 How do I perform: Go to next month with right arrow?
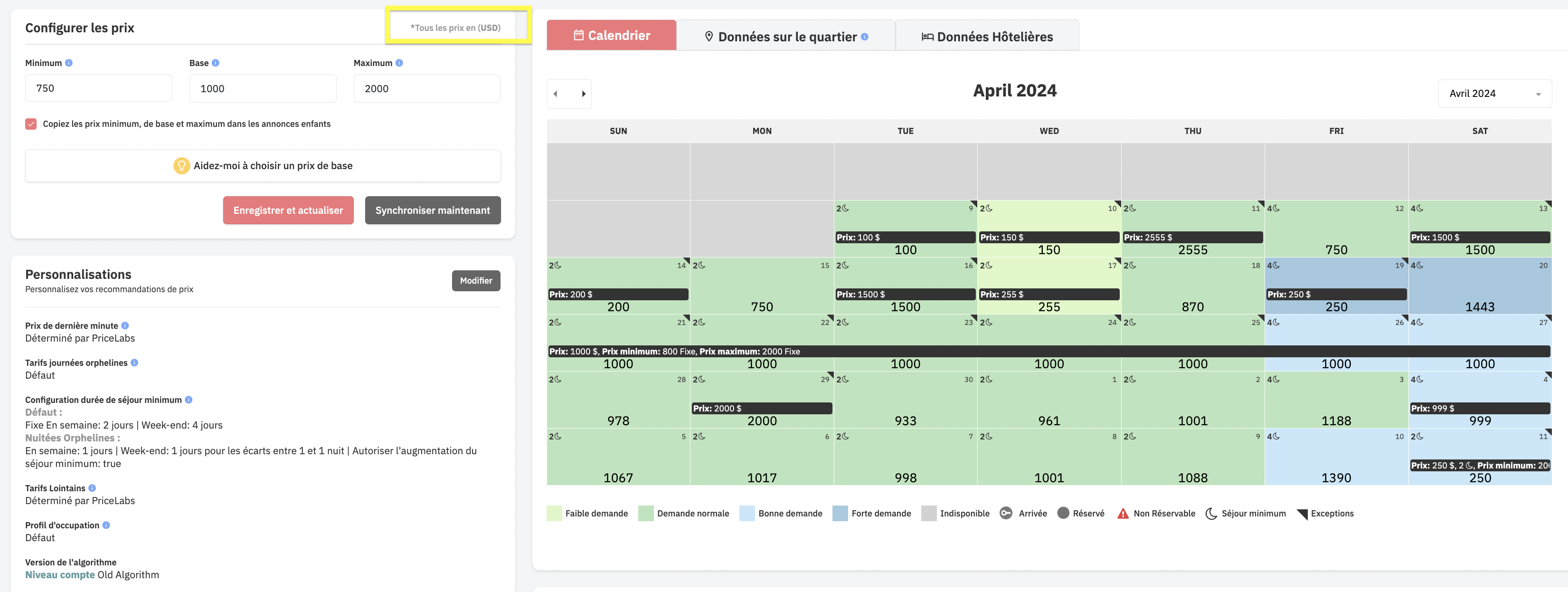coord(583,94)
